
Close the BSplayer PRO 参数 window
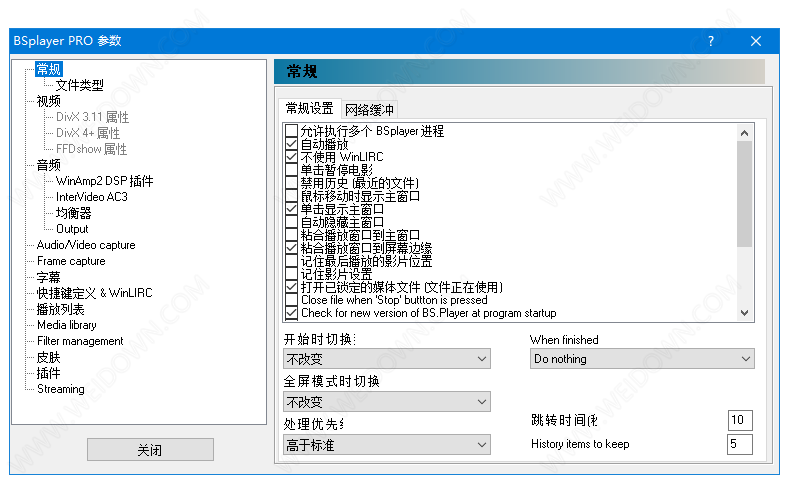point(756,41)
